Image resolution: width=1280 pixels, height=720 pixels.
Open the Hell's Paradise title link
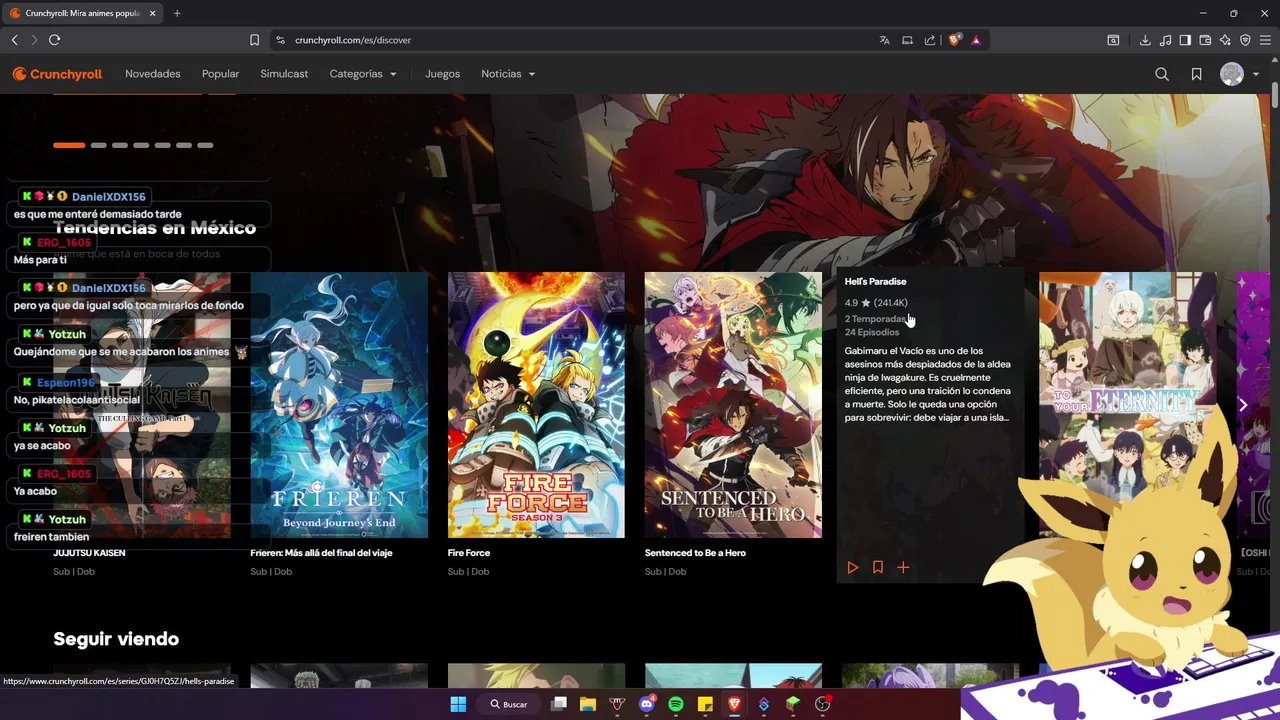[x=875, y=282]
